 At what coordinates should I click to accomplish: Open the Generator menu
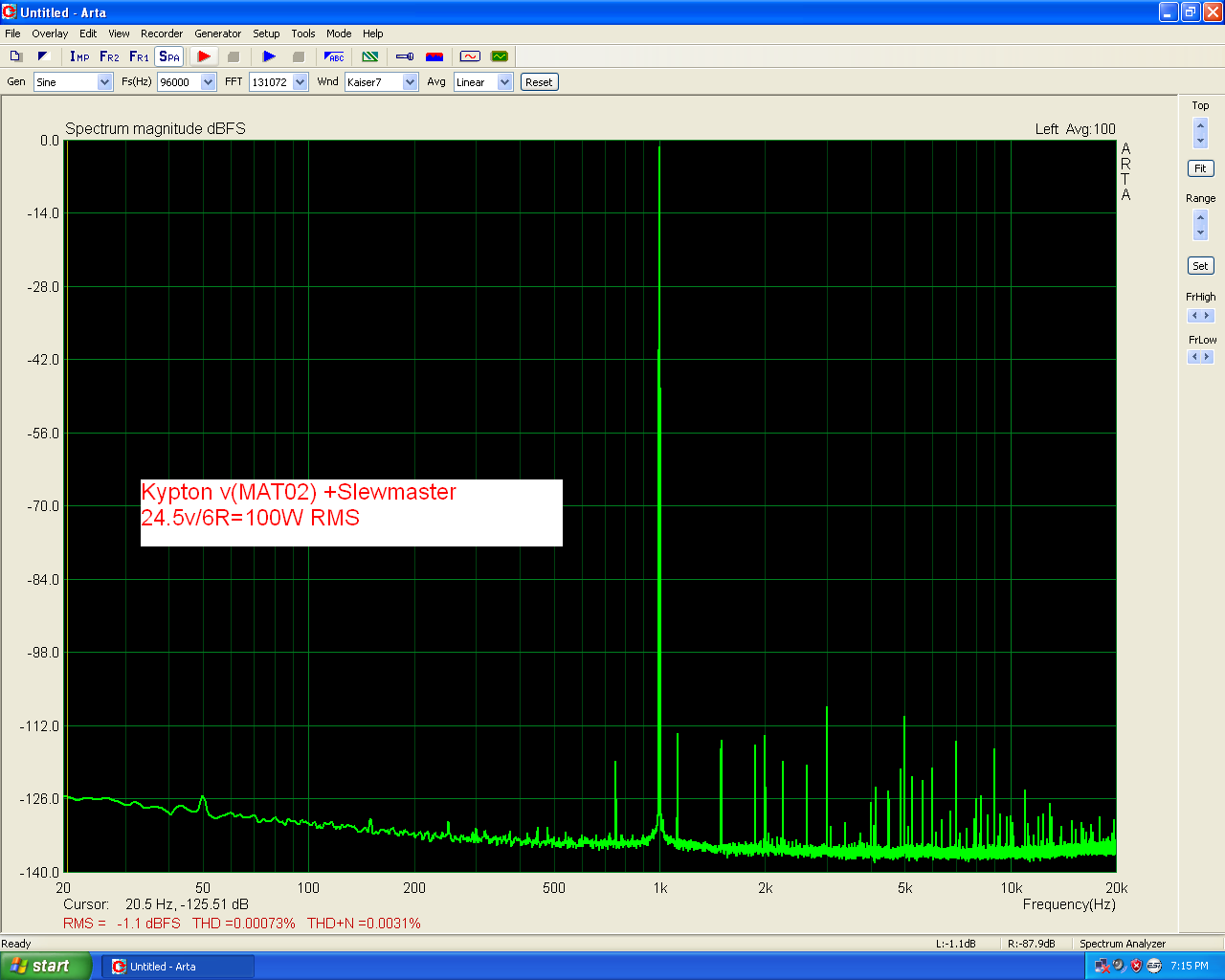click(x=218, y=33)
